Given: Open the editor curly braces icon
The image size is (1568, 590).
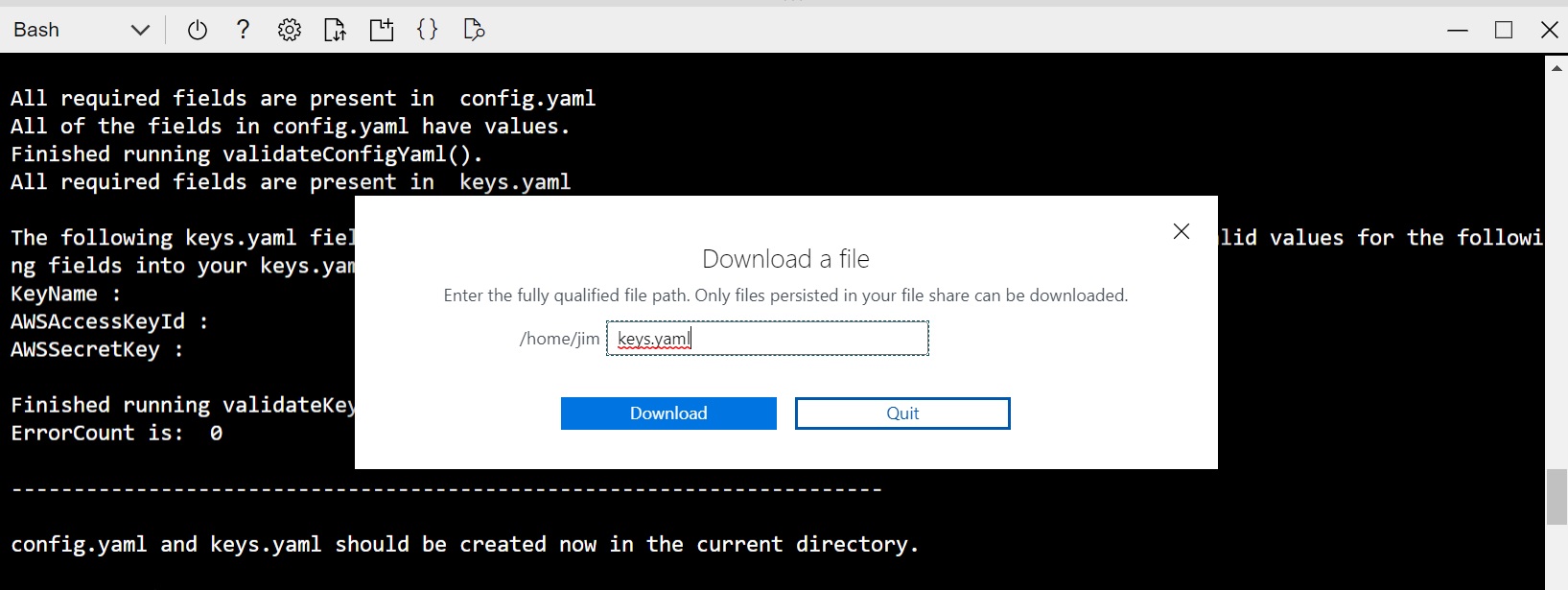Looking at the screenshot, I should pyautogui.click(x=428, y=30).
